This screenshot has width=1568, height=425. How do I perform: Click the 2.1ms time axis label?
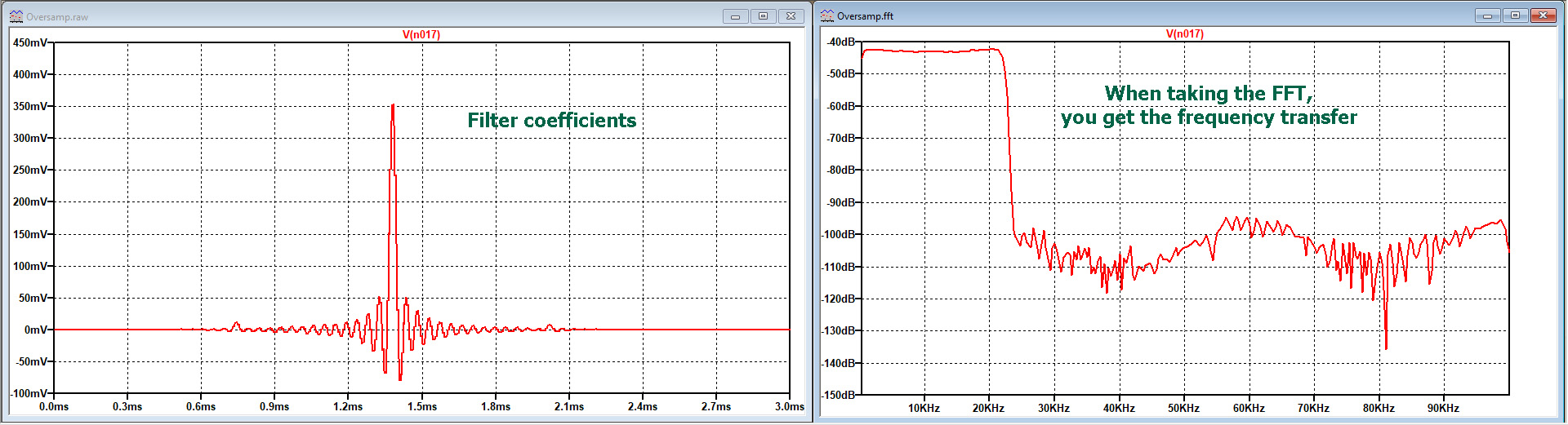[x=569, y=406]
